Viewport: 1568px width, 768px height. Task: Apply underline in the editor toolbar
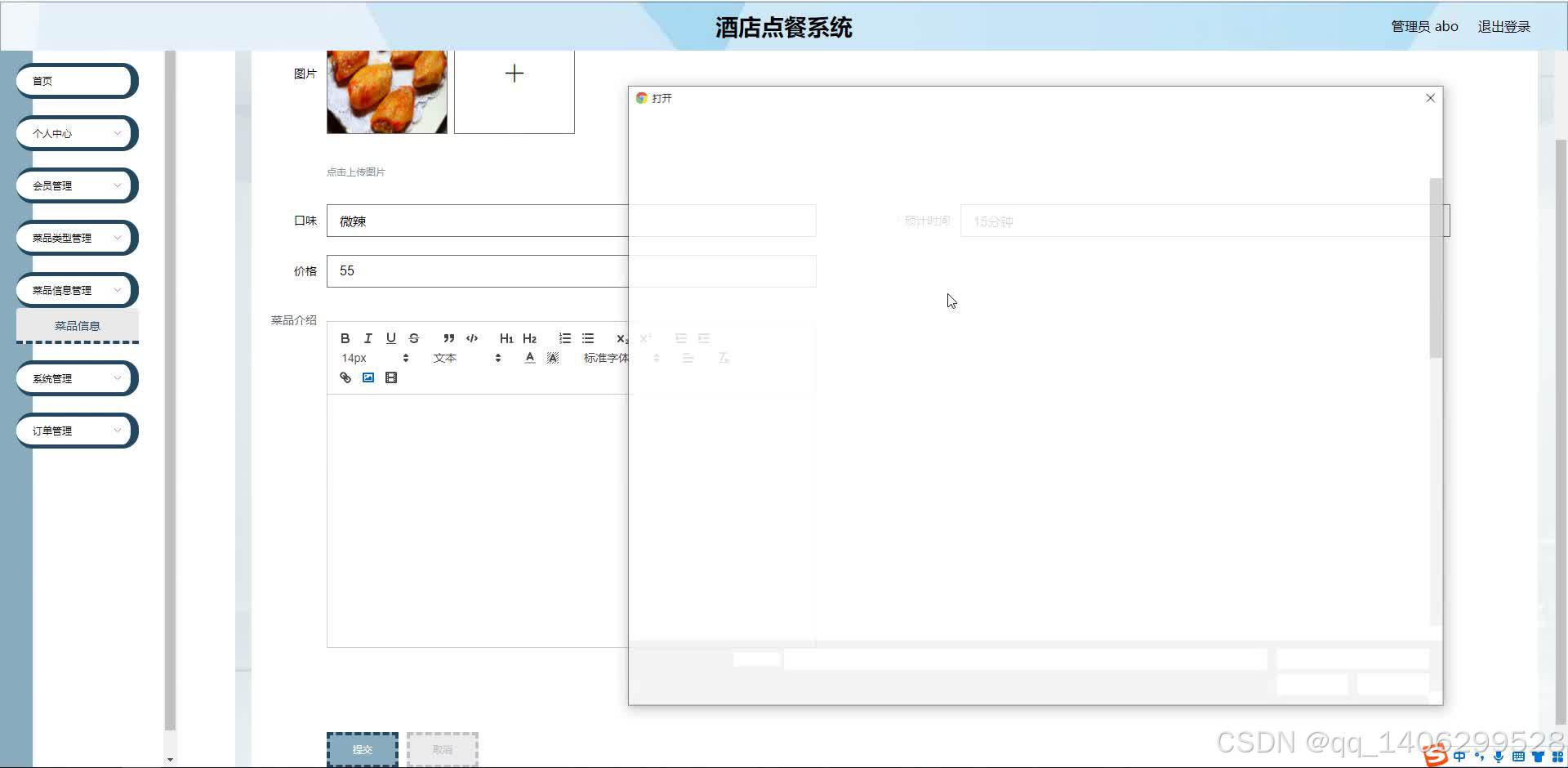tap(390, 338)
